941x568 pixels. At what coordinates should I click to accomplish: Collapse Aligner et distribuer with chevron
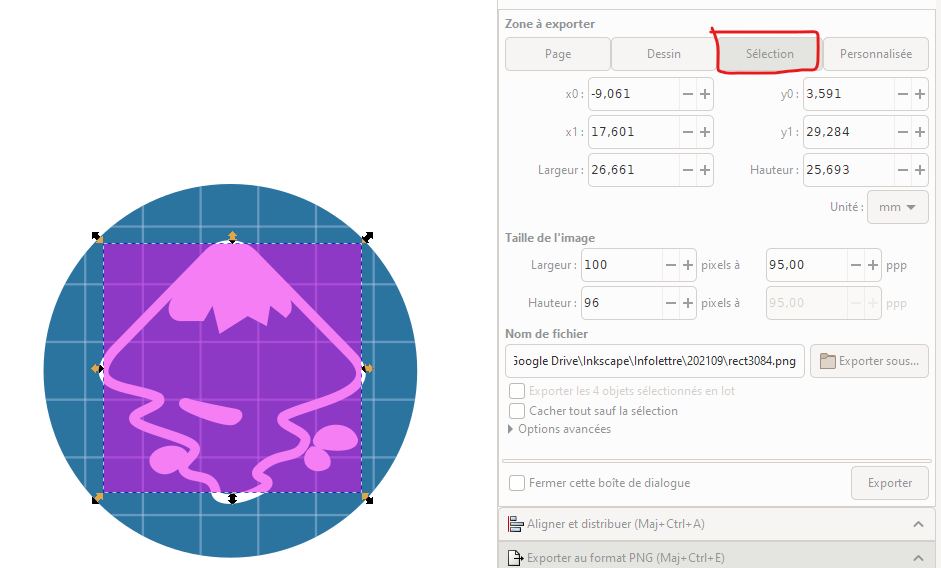click(x=918, y=524)
